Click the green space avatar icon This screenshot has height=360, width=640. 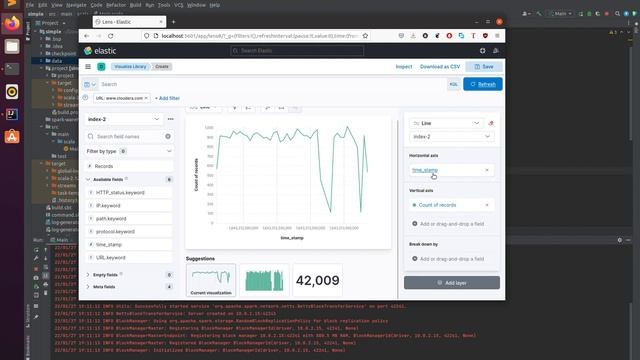[101, 67]
